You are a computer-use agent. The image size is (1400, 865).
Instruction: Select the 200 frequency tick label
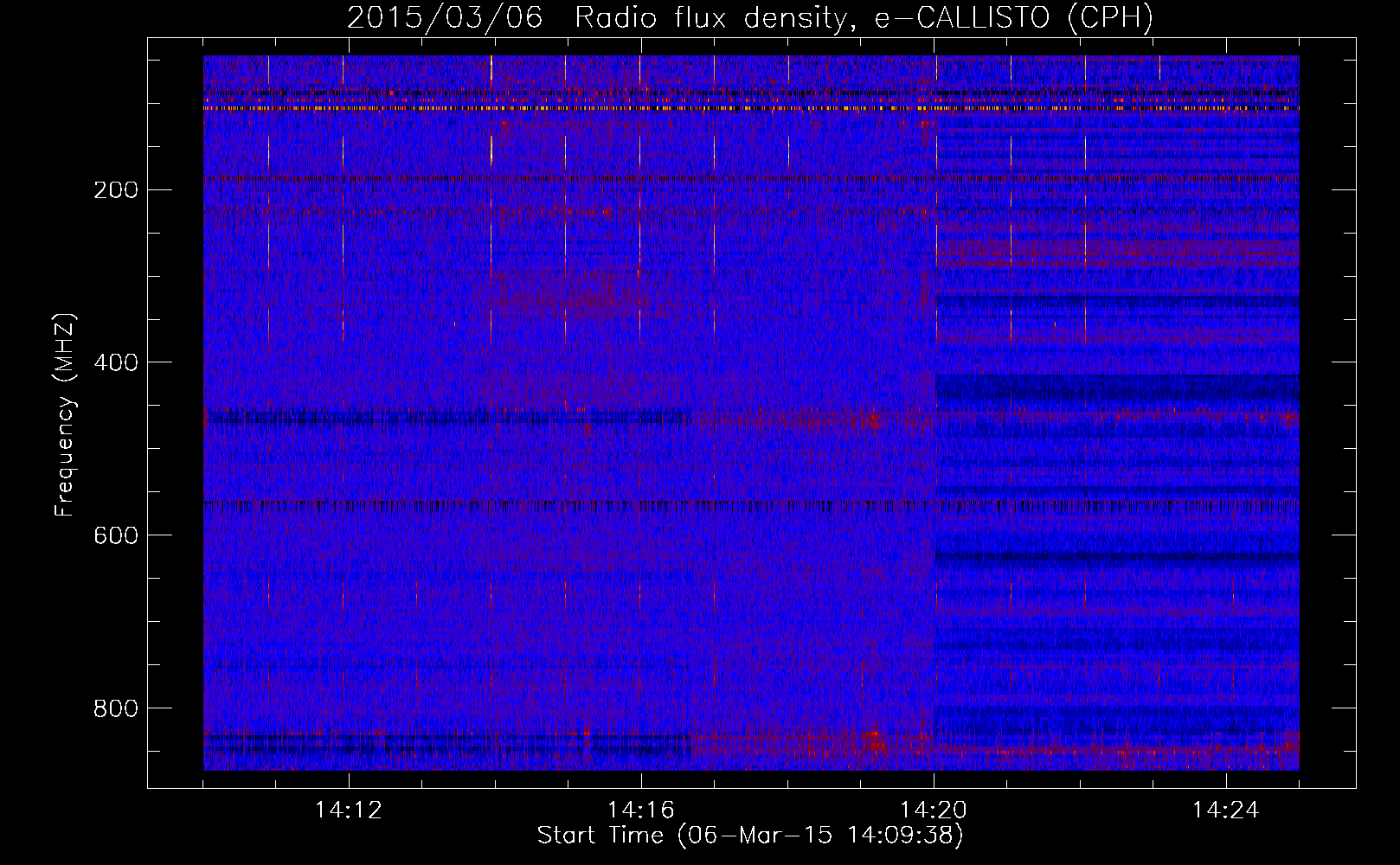(116, 190)
